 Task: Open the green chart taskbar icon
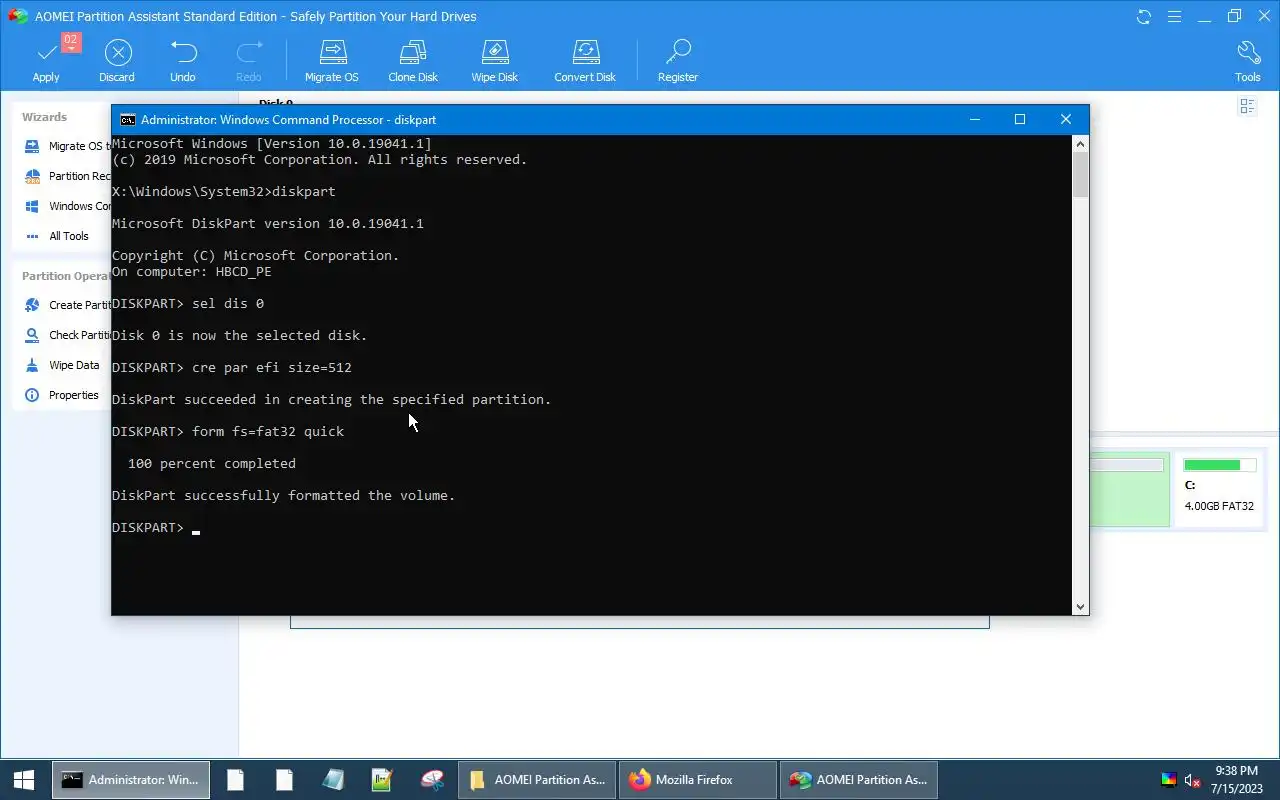[382, 780]
